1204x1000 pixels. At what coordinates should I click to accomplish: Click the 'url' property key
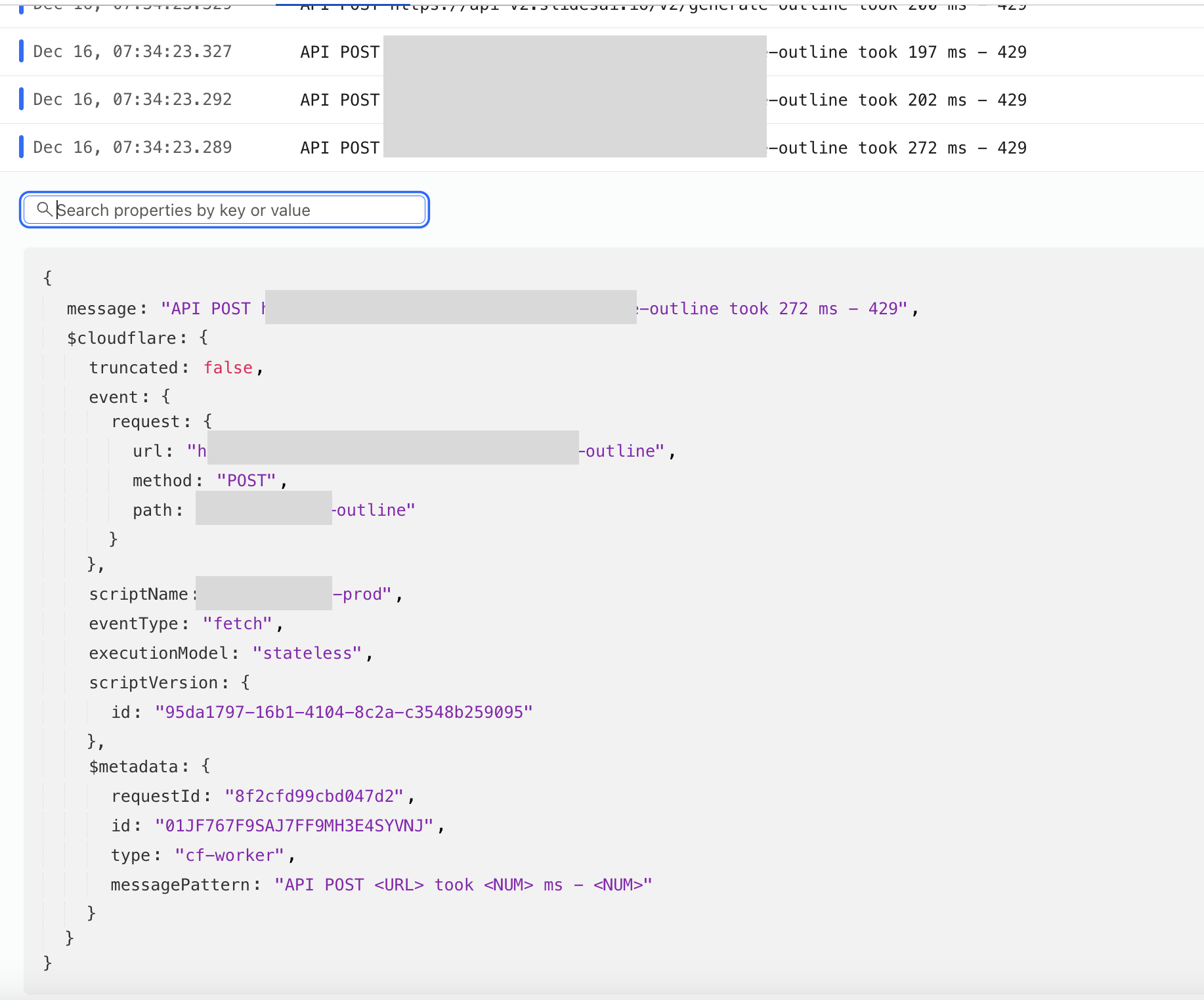coord(148,451)
